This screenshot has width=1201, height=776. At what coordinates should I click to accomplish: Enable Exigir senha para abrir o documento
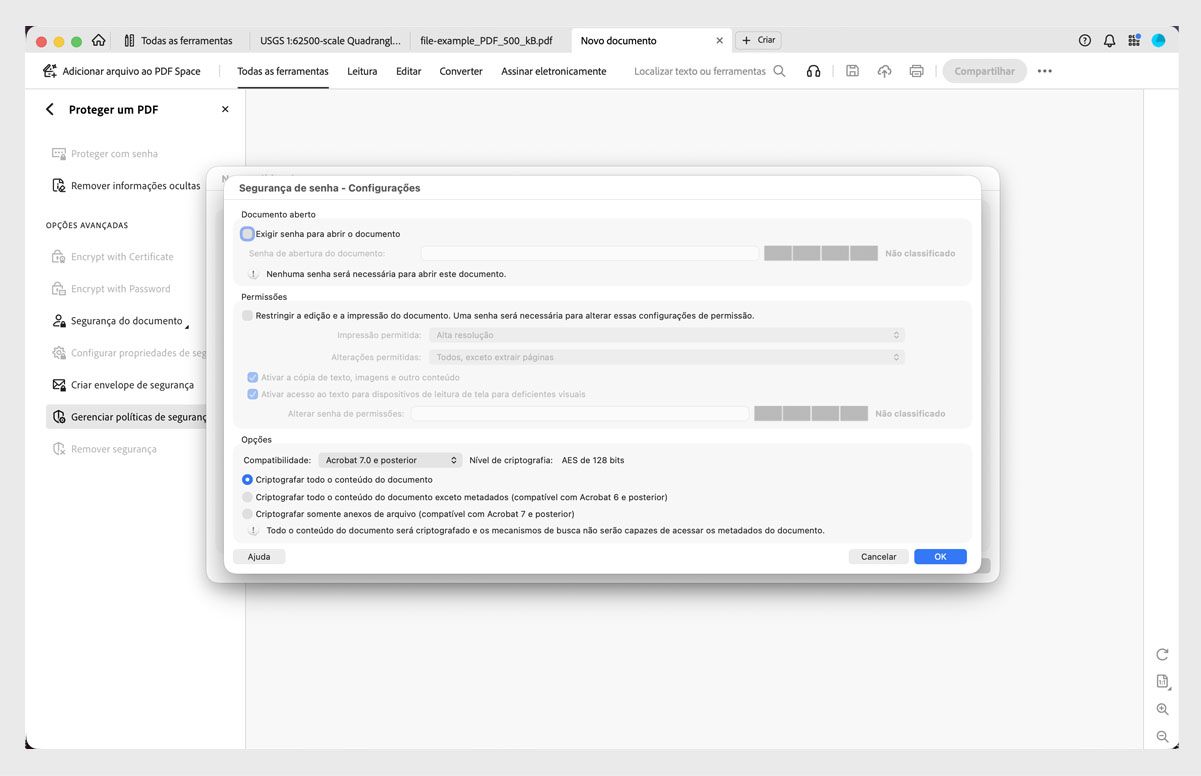point(247,233)
